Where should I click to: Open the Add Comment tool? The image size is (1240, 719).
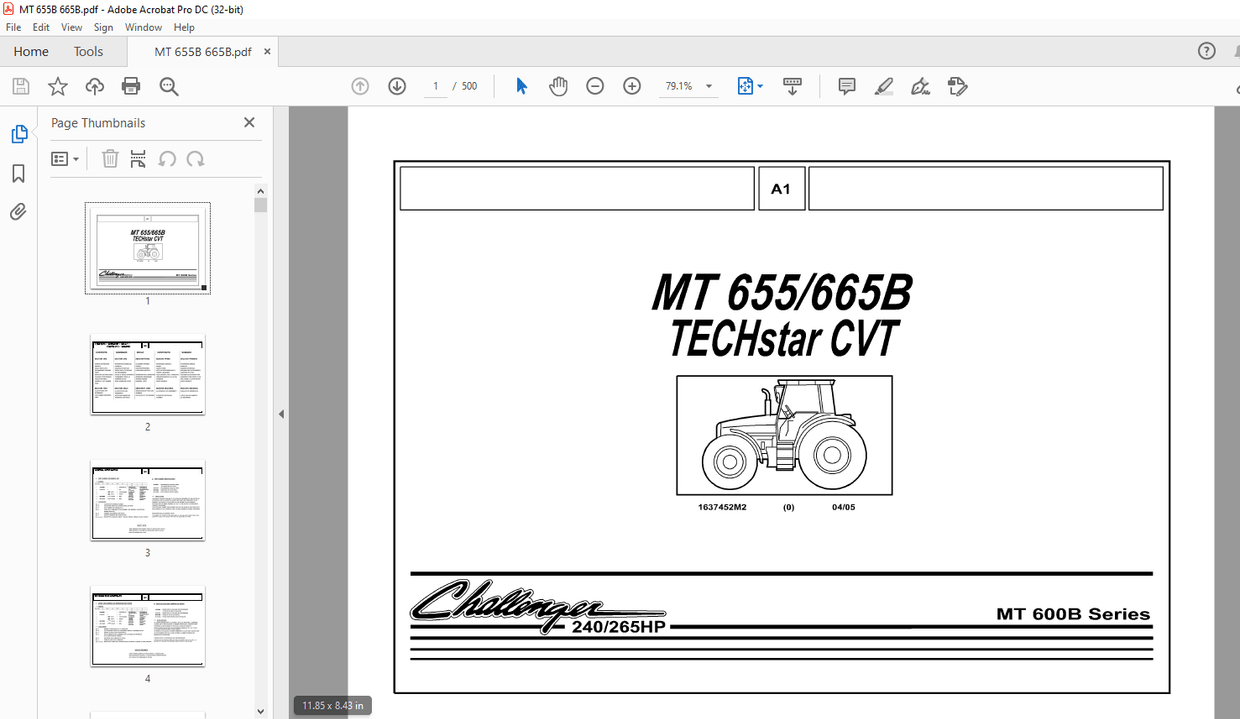point(846,86)
